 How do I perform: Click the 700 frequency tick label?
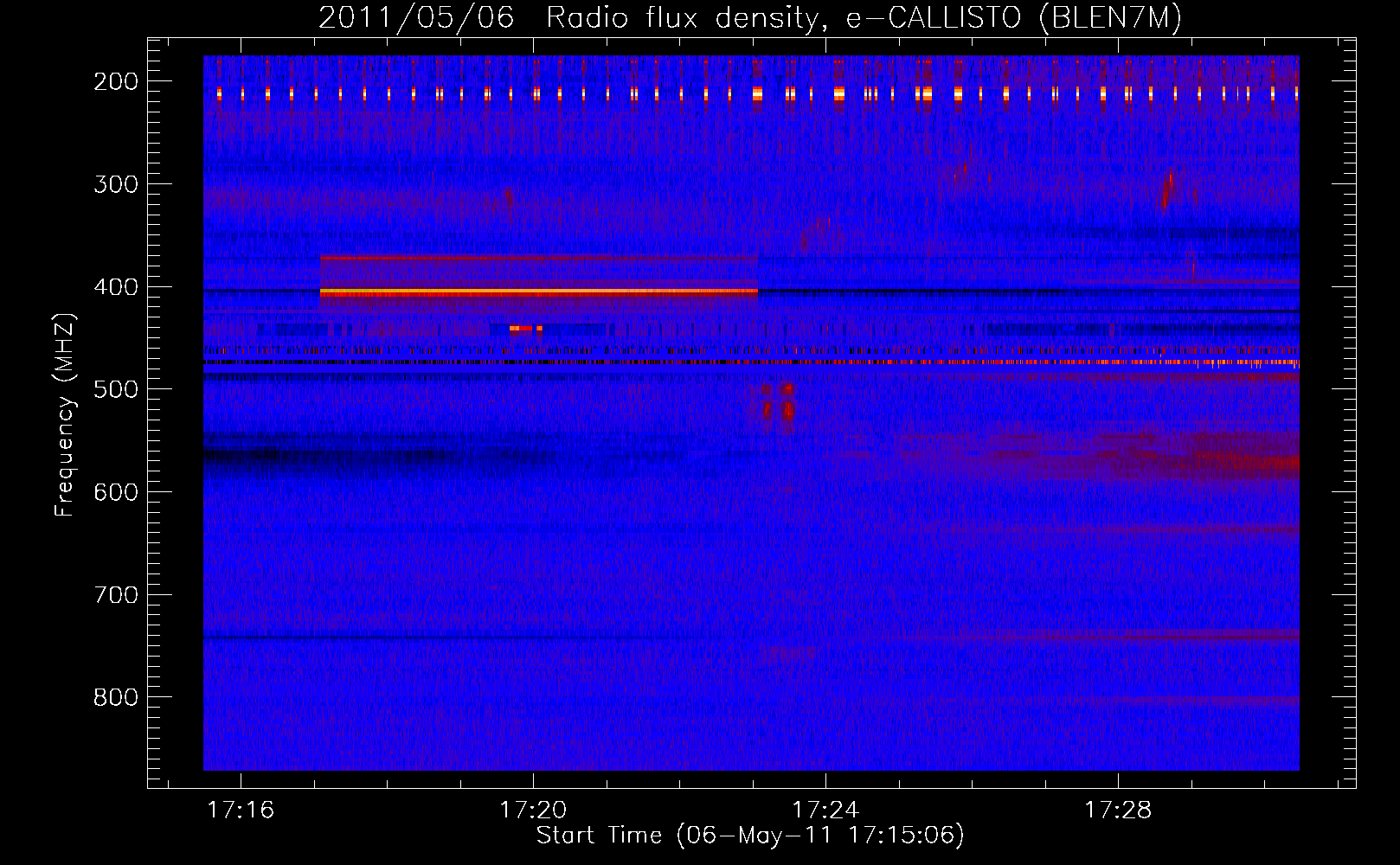coord(115,595)
